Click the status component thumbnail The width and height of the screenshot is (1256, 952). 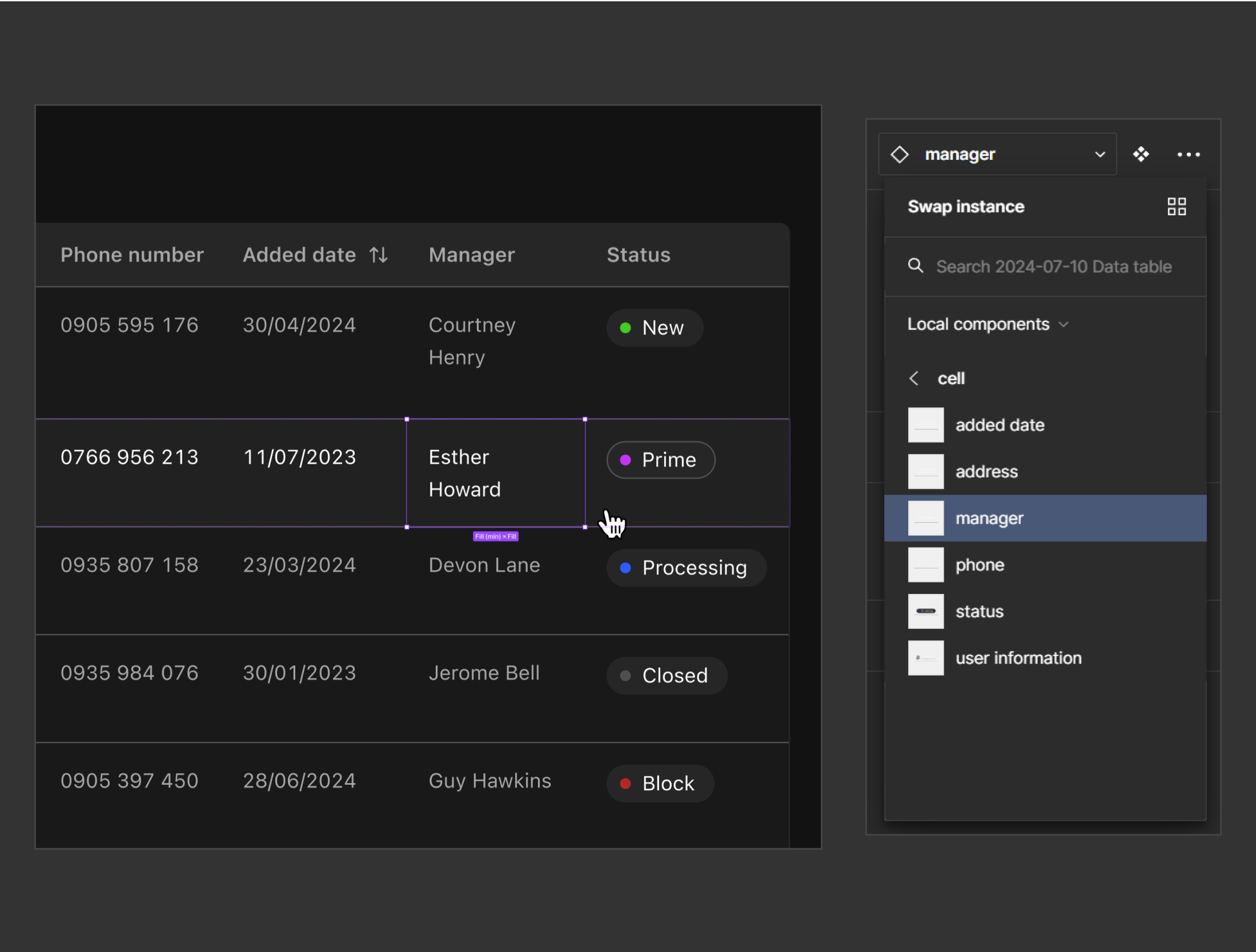pyautogui.click(x=925, y=611)
